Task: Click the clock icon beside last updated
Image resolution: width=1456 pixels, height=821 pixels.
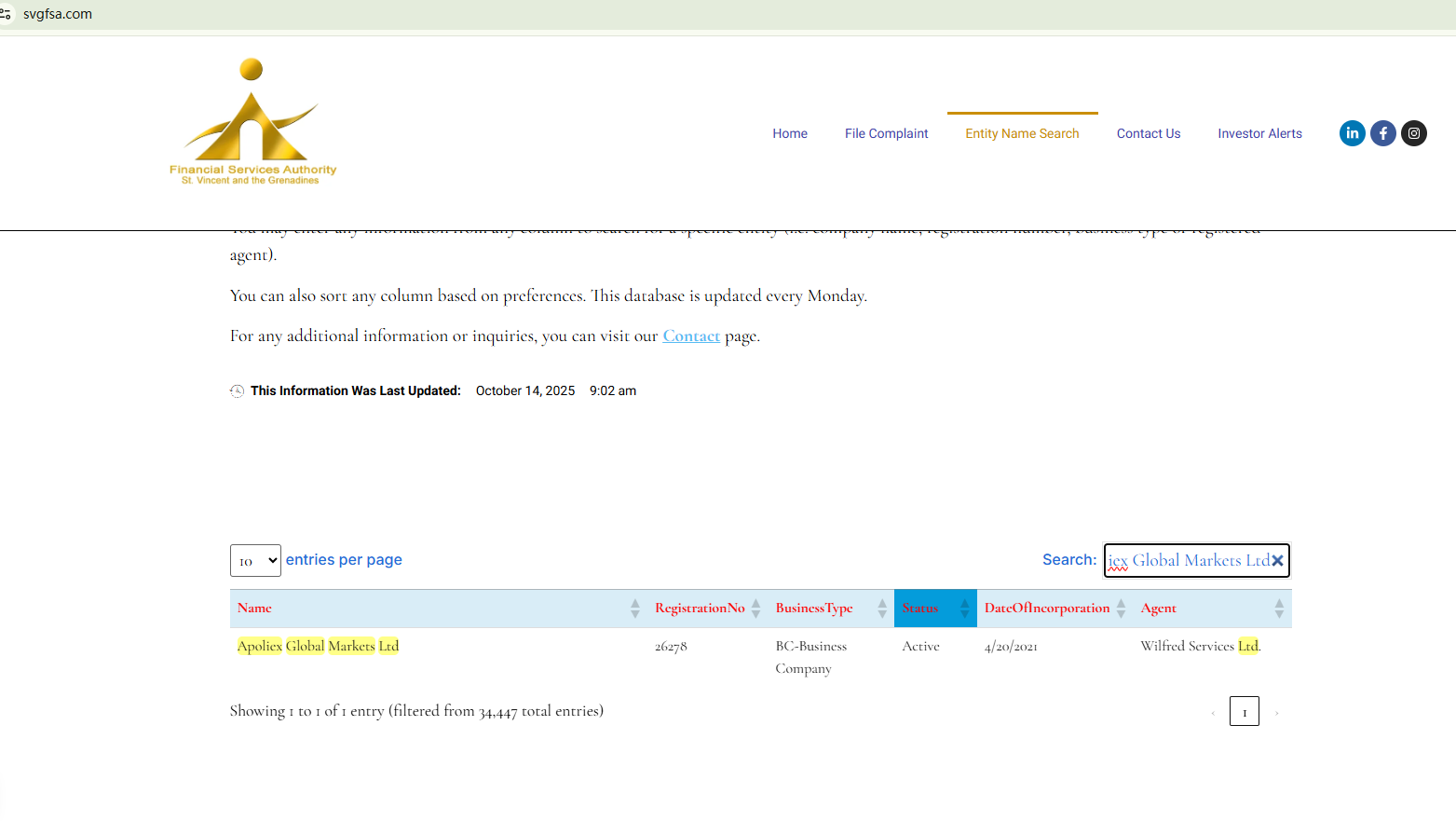Action: tap(238, 390)
